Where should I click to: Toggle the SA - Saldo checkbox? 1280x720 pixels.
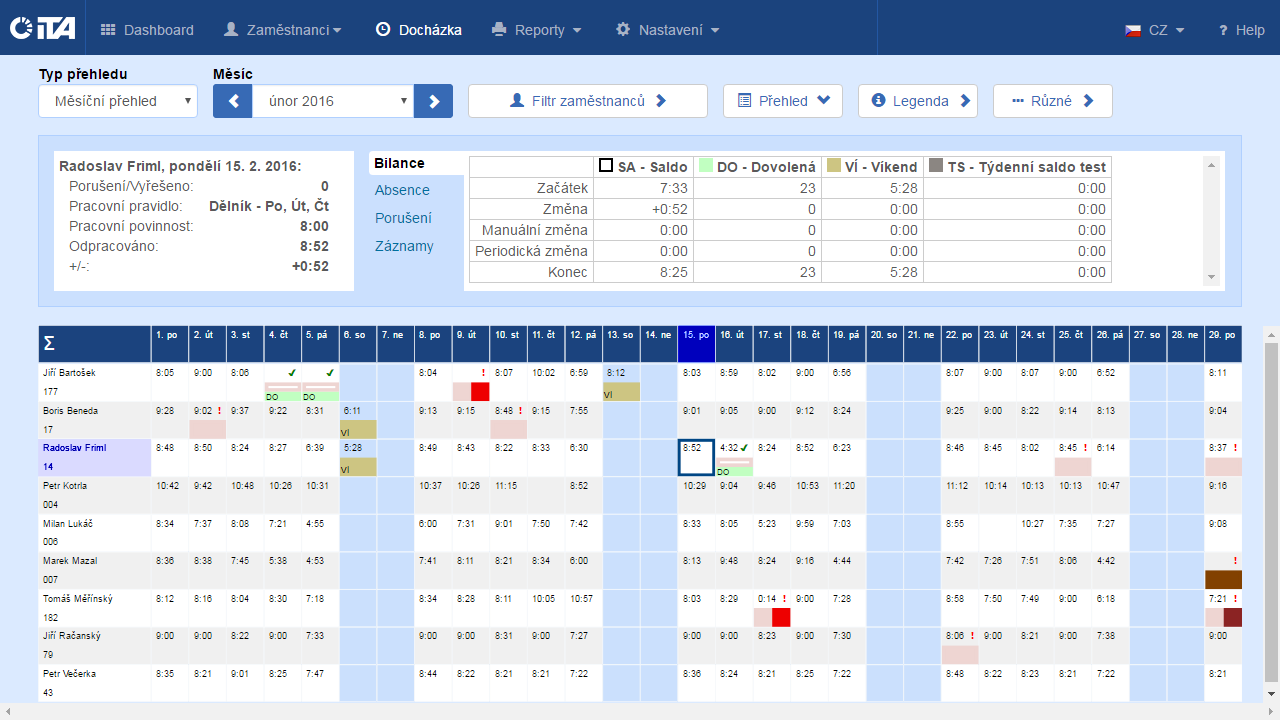[605, 166]
